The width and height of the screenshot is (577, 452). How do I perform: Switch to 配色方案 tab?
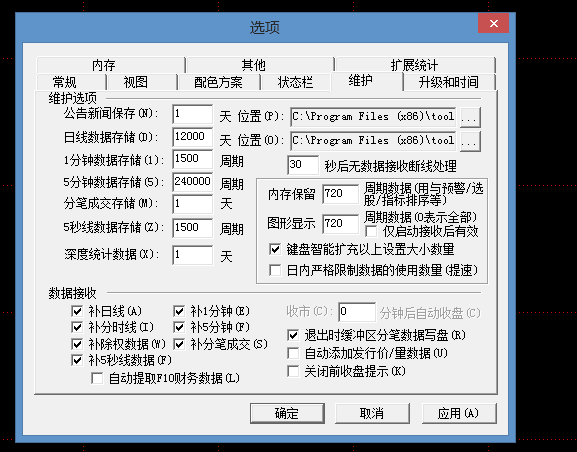click(219, 82)
